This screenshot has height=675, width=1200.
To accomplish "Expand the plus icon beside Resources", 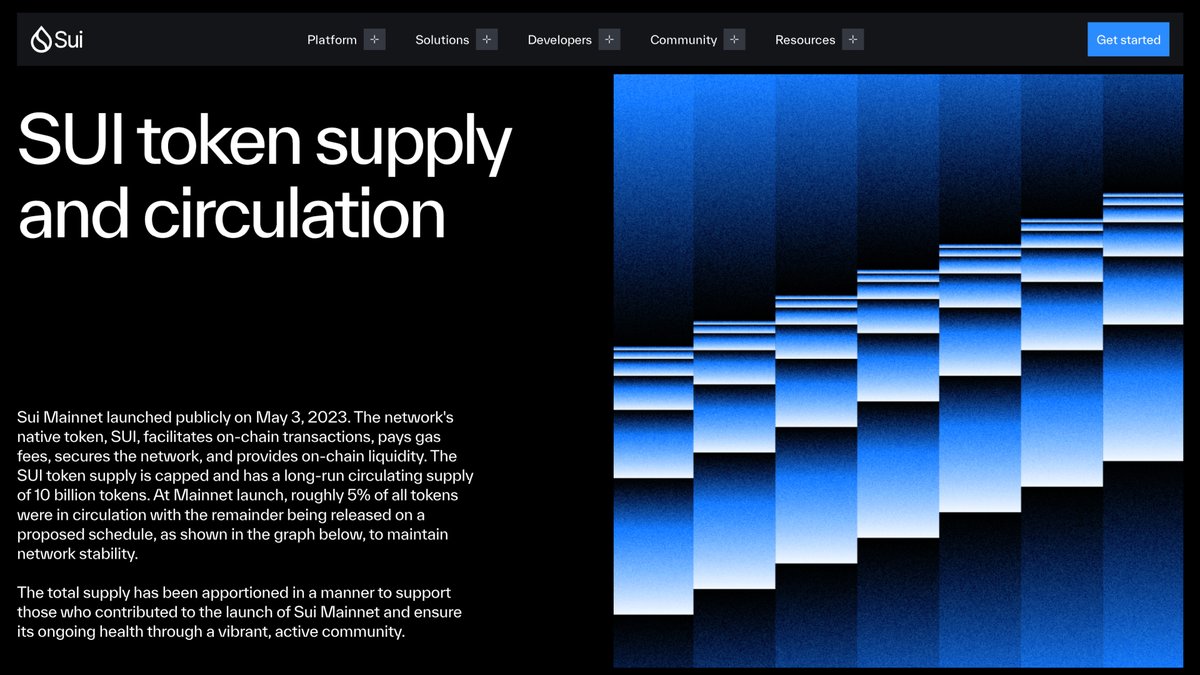I will pyautogui.click(x=853, y=40).
